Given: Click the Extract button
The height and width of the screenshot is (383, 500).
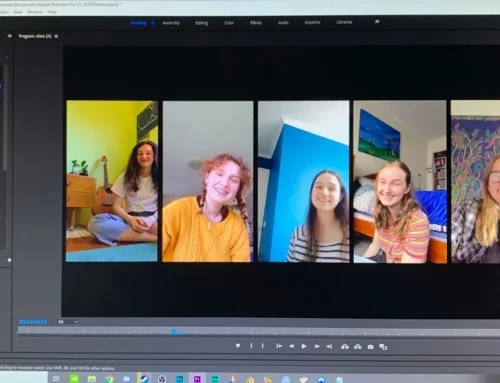Looking at the screenshot, I should click(358, 347).
